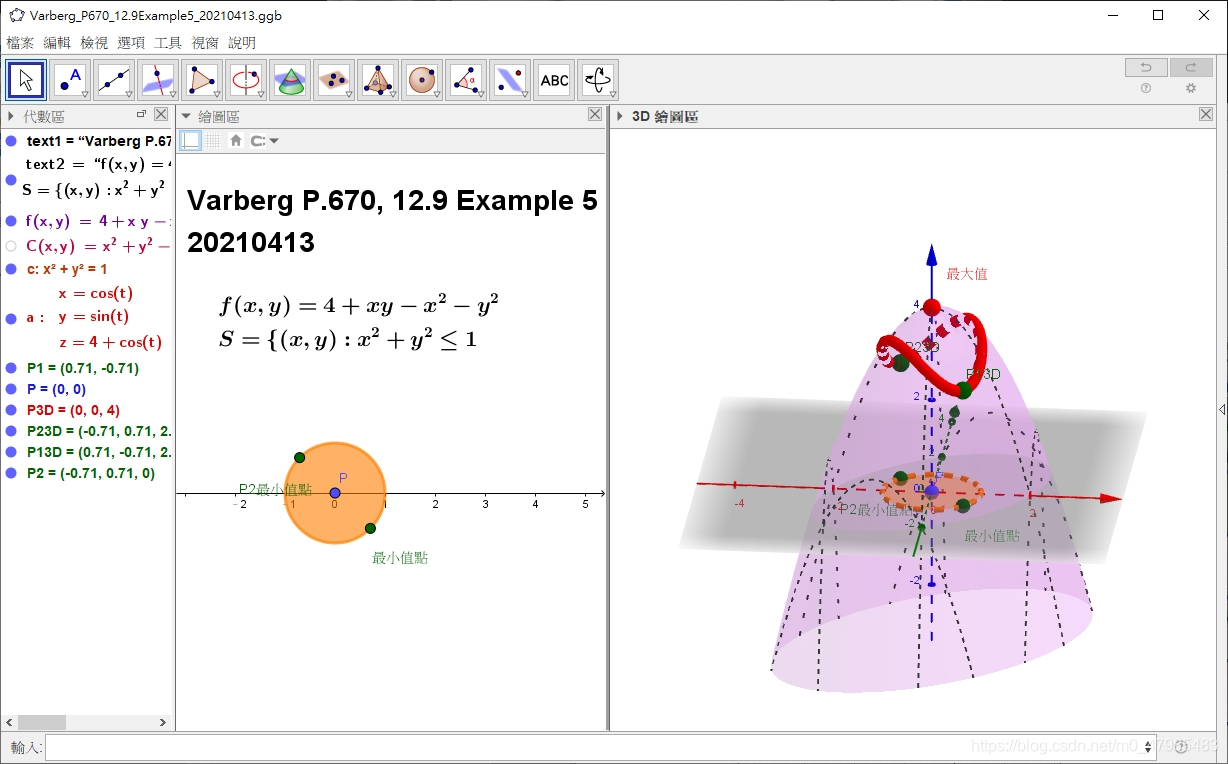Open the 工具 menu
The width and height of the screenshot is (1228, 764).
coord(168,43)
